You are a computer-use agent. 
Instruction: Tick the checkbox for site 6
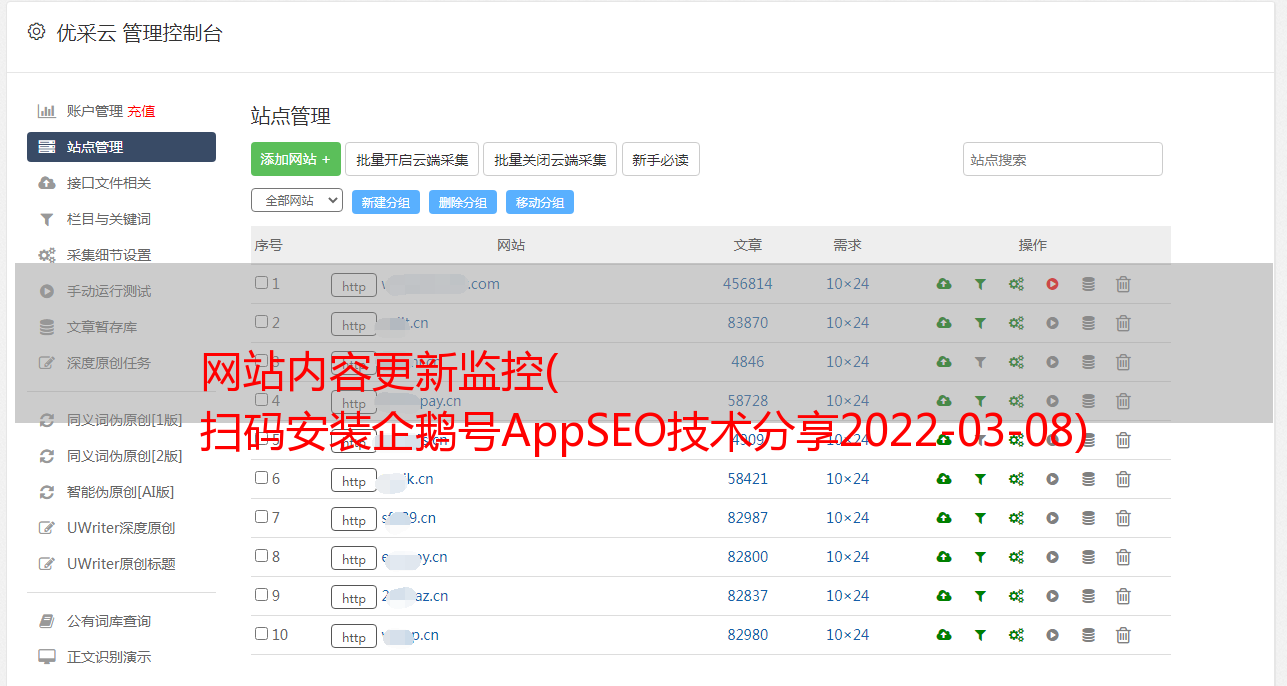coord(261,478)
